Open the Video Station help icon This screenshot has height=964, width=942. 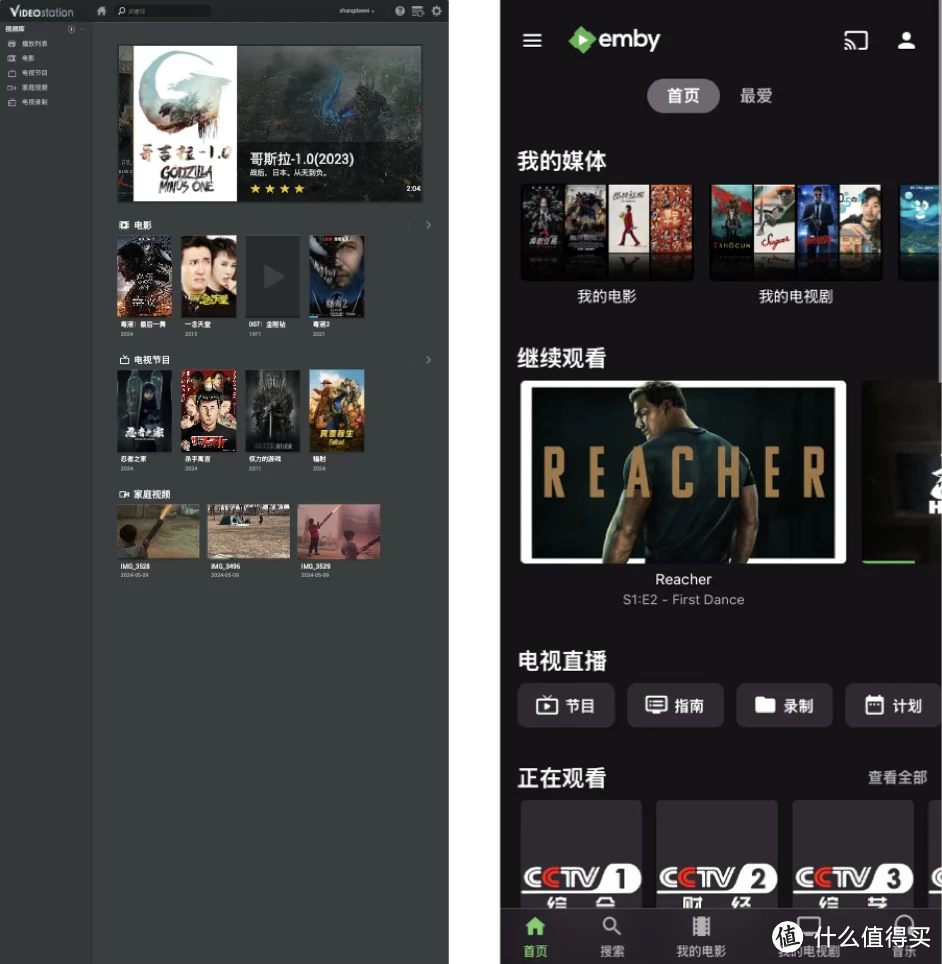pos(400,11)
